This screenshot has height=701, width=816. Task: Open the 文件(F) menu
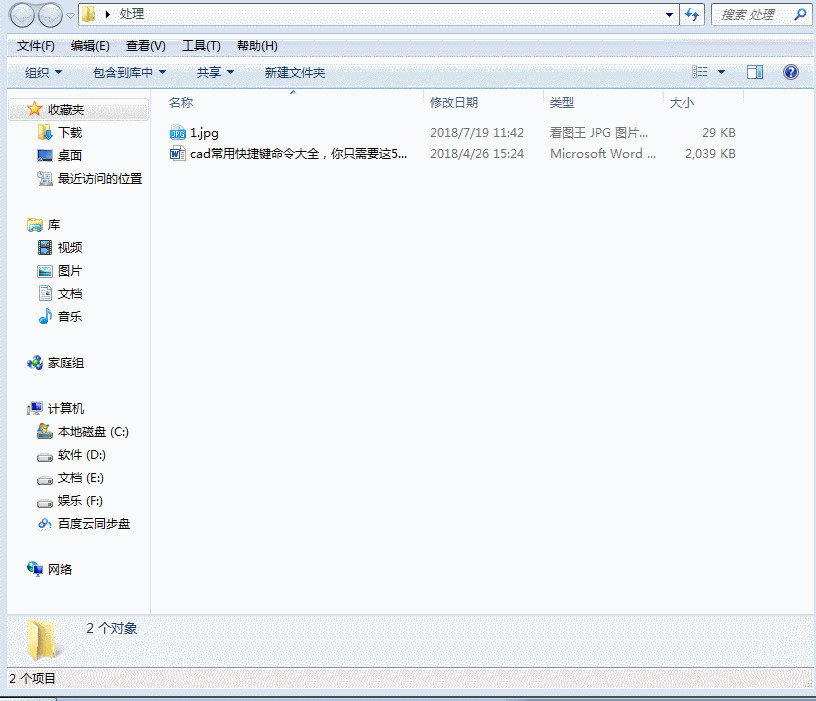pos(35,46)
